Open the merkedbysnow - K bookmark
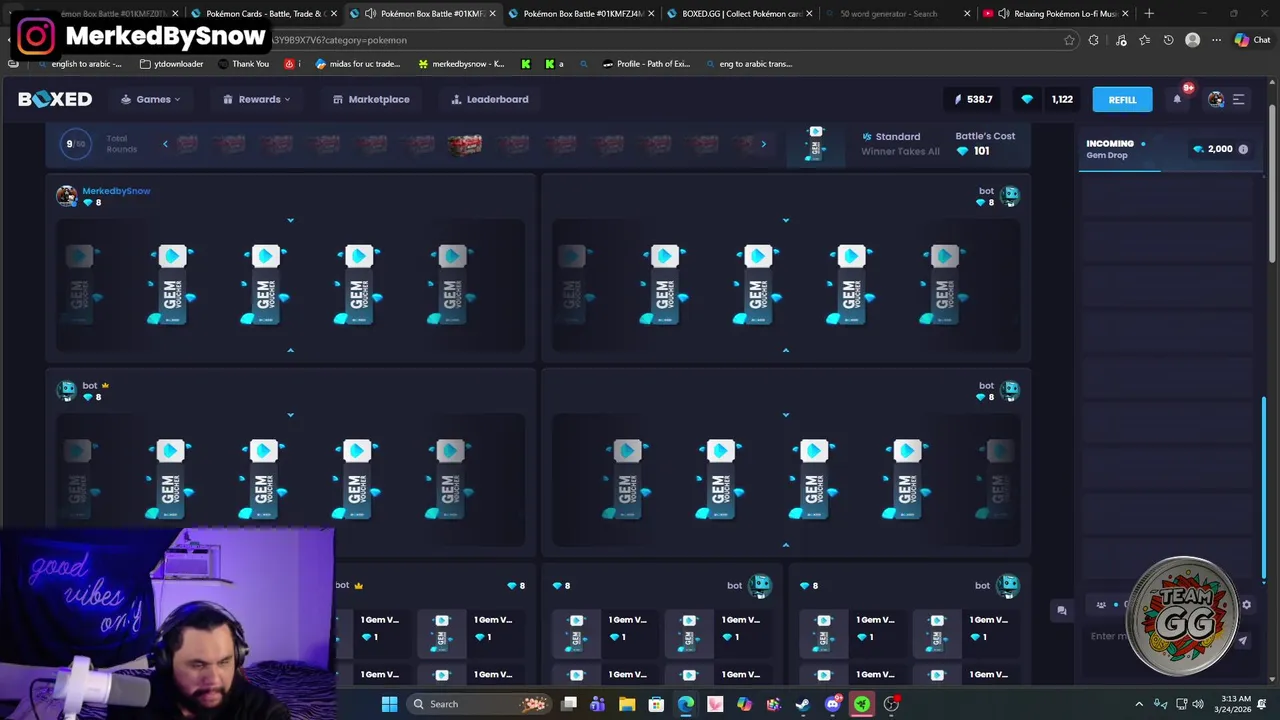The image size is (1280, 720). pyautogui.click(x=461, y=64)
